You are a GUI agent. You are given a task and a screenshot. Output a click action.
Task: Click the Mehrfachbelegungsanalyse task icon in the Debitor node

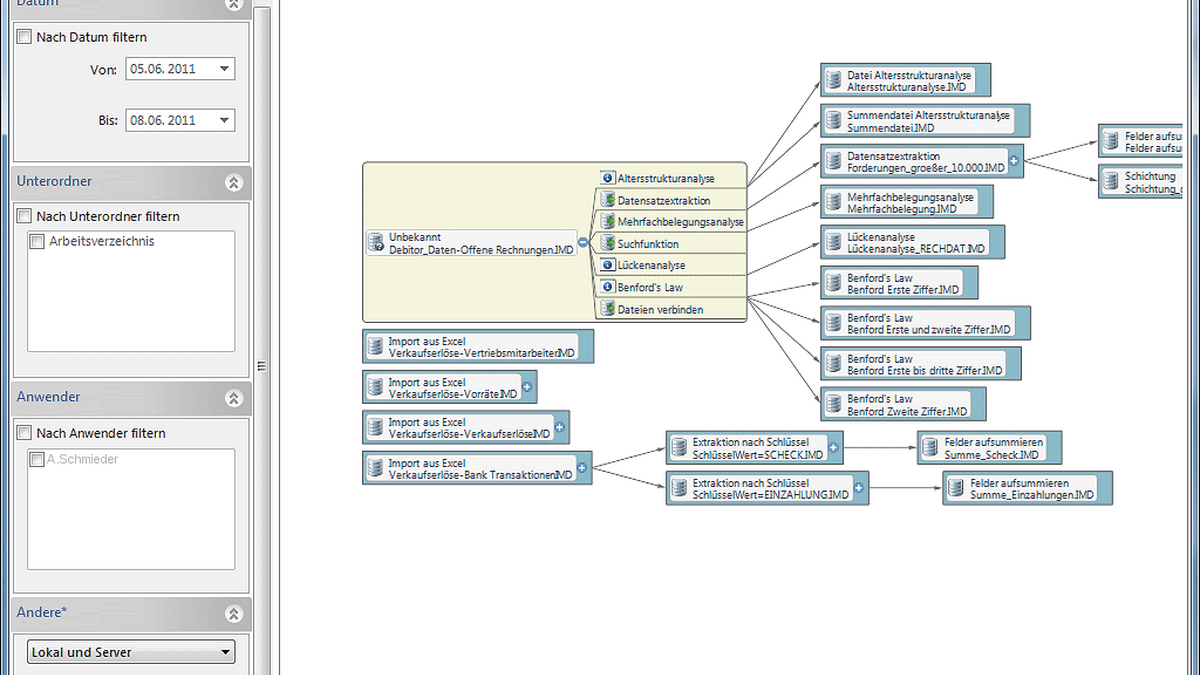tap(607, 221)
